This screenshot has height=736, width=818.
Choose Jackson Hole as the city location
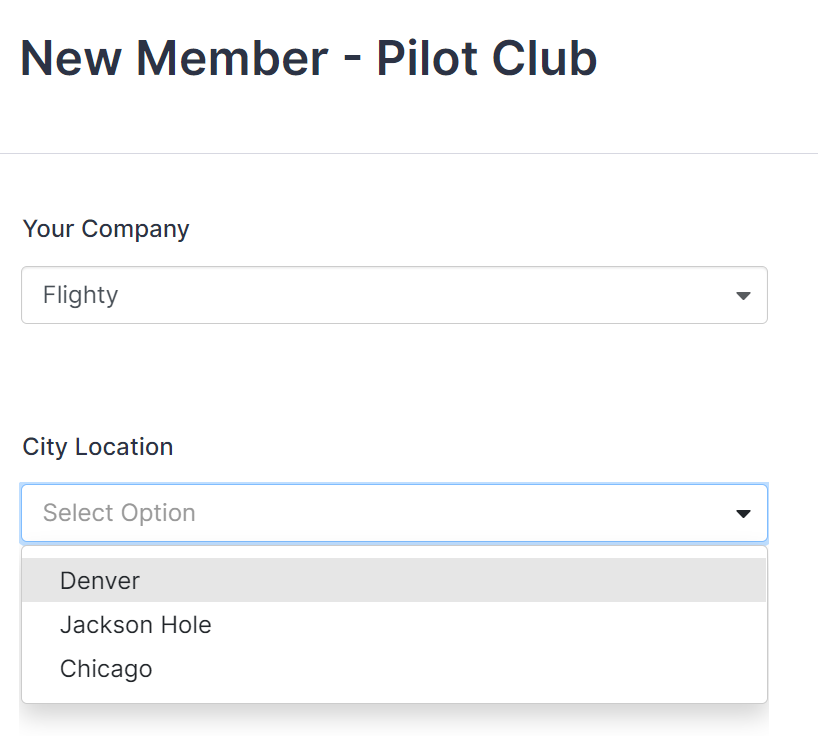[135, 624]
